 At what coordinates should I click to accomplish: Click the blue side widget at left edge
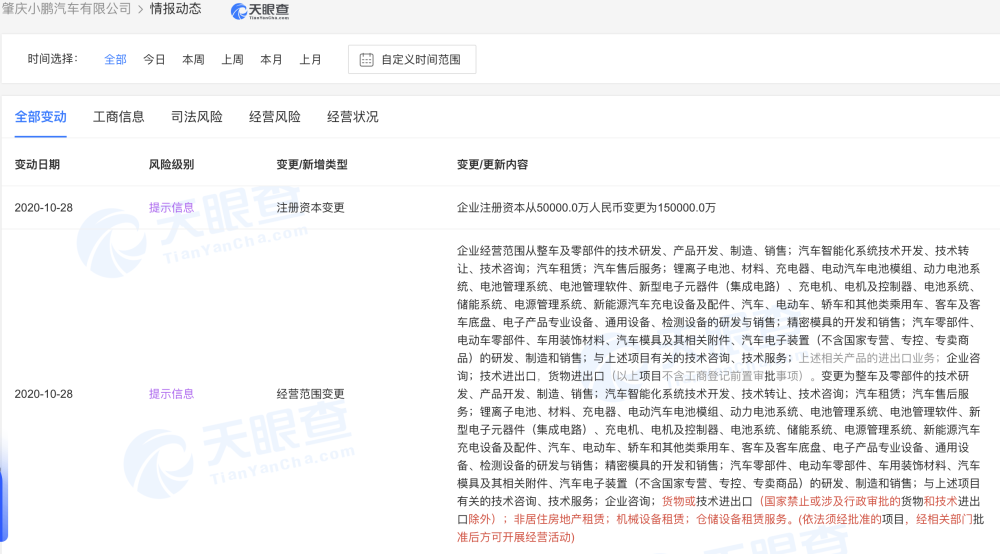tap(3, 491)
